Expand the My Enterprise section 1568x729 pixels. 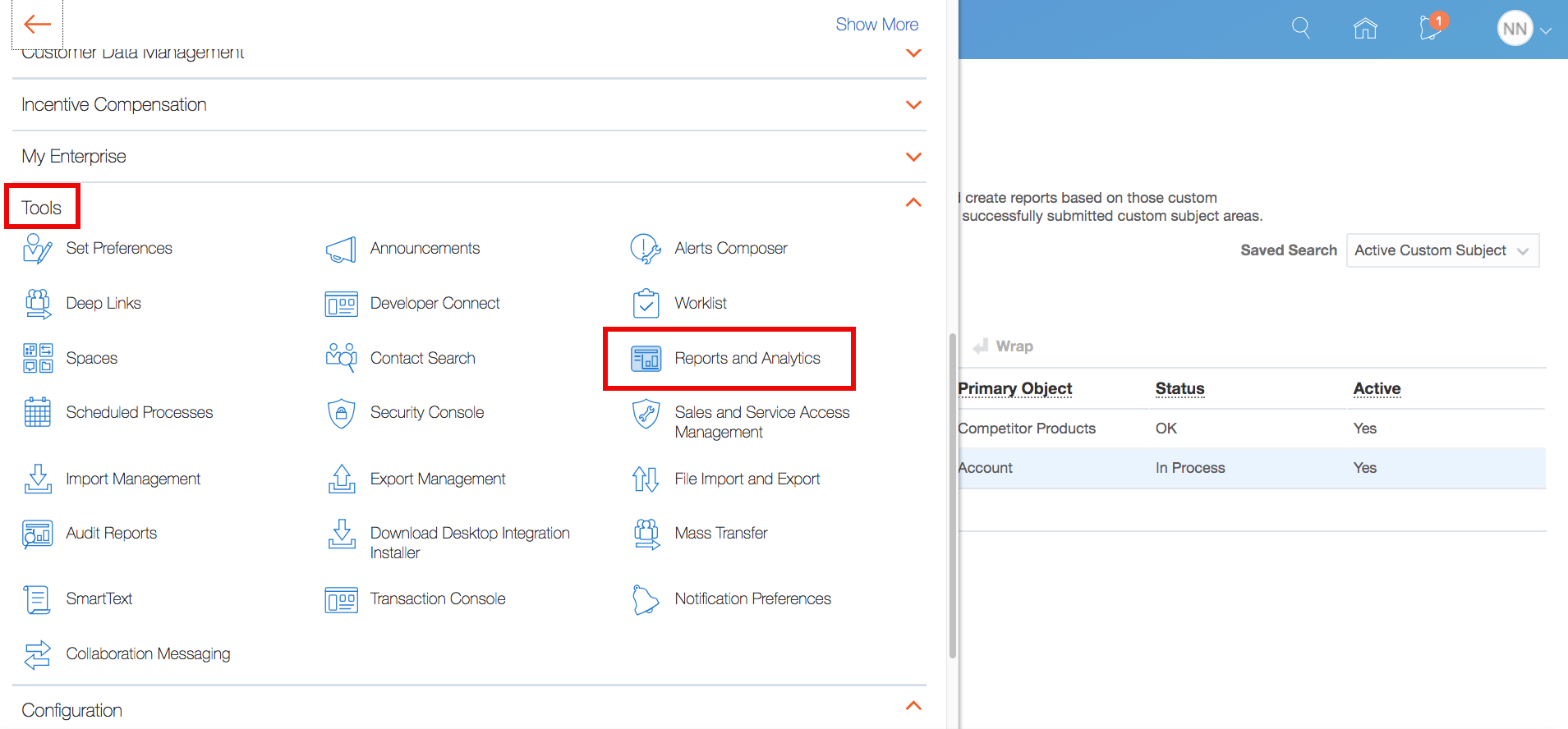point(913,157)
